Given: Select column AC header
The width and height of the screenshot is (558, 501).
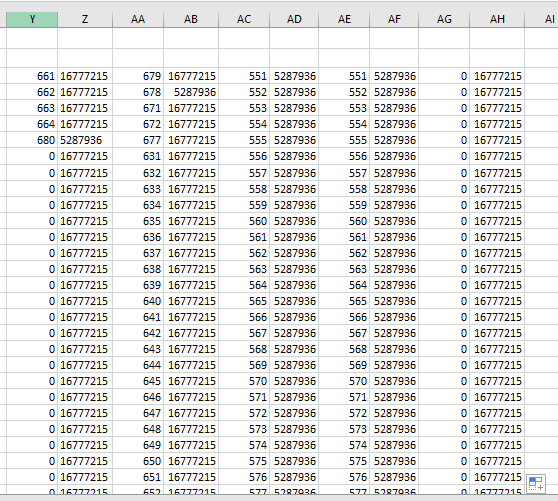Looking at the screenshot, I should [x=244, y=19].
